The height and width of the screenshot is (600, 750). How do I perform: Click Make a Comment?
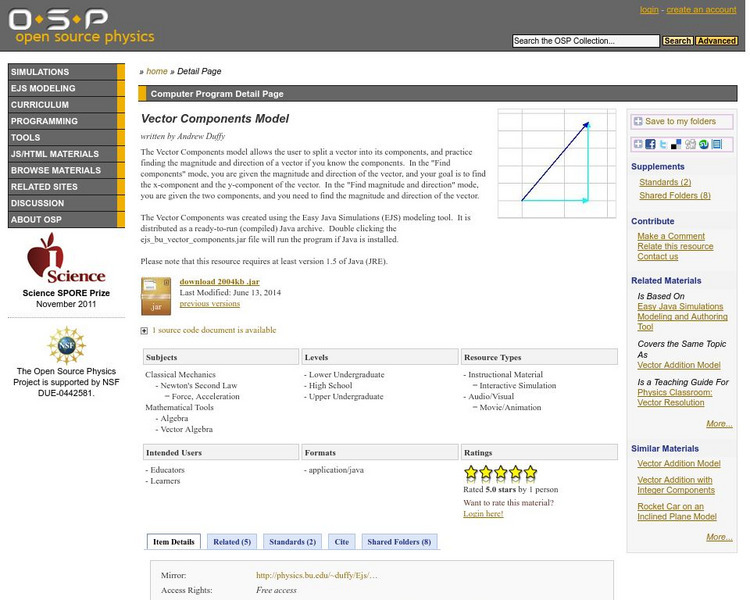pyautogui.click(x=671, y=236)
